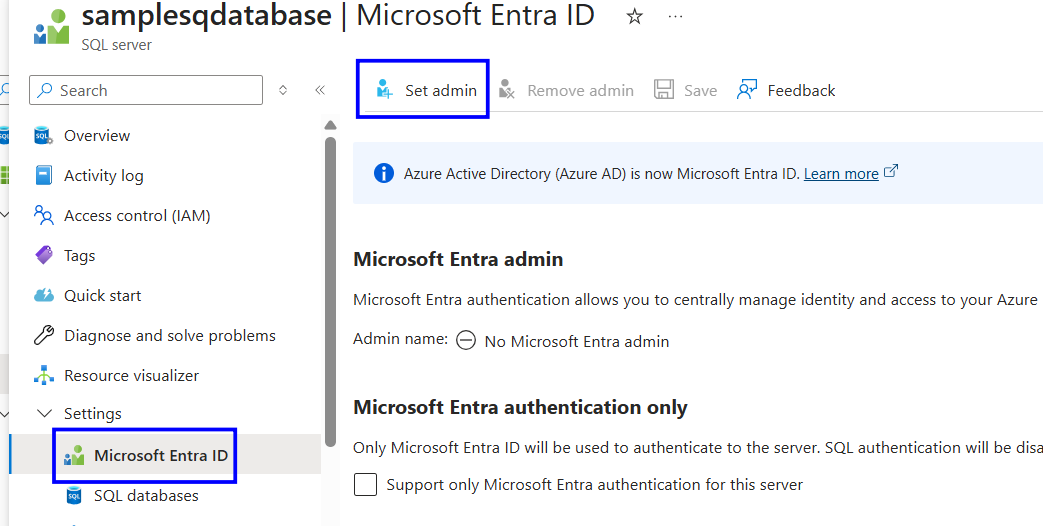Click the sidebar vertical scrollbar thumb

click(x=330, y=292)
